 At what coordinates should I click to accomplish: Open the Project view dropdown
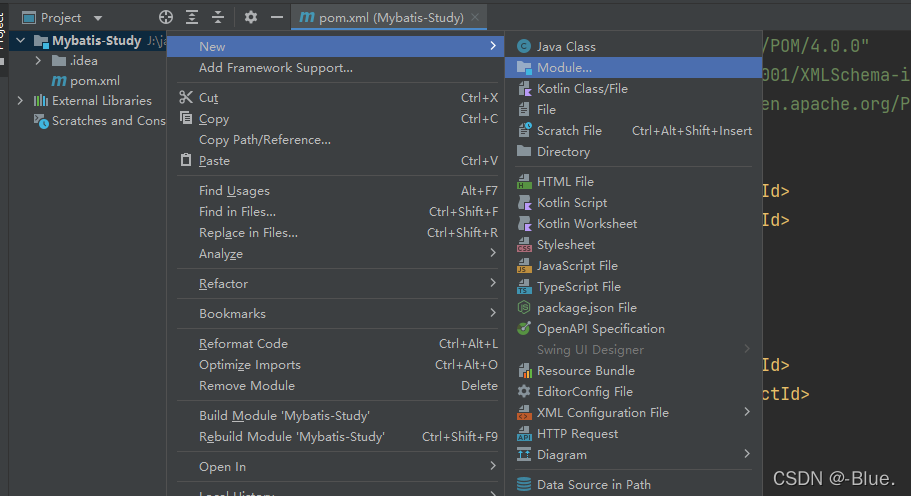pos(98,18)
